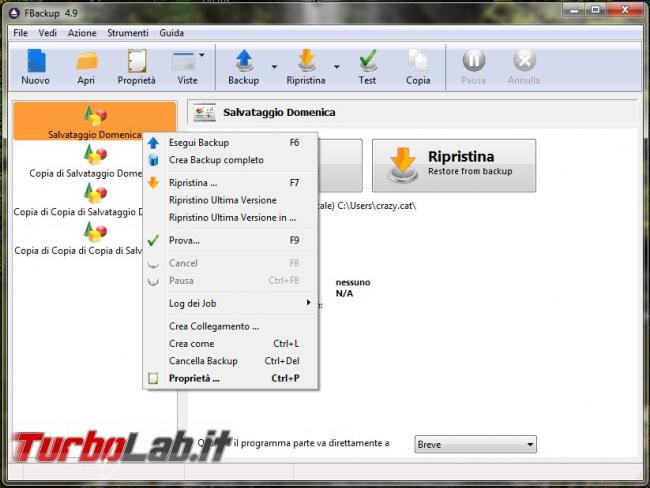Click the disabled Pausa menu entry

click(x=230, y=281)
